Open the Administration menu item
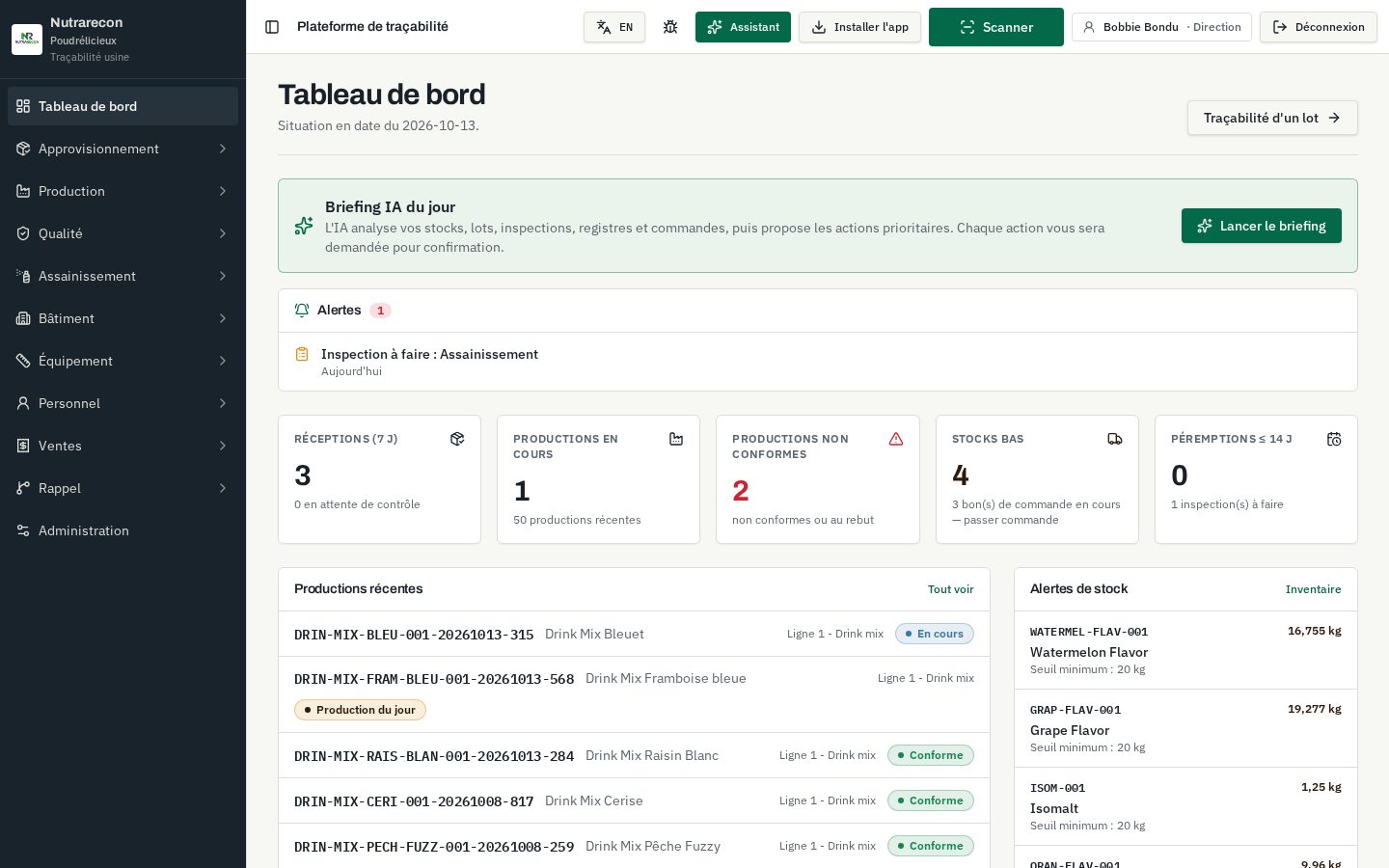Screen dimensions: 1389x868 (123, 530)
